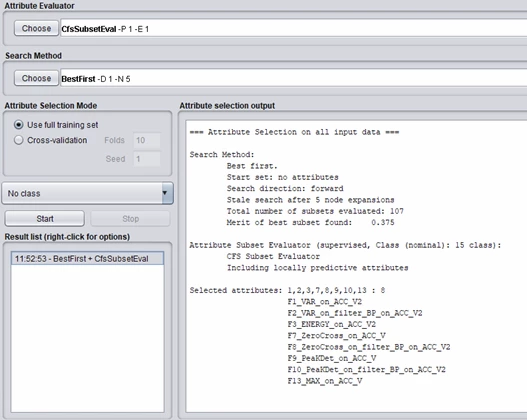Viewport: 527px width, 420px height.
Task: Click F10_PeaKDet_on_filter_BP_on_ACC_V2 attribute
Action: click(x=366, y=370)
